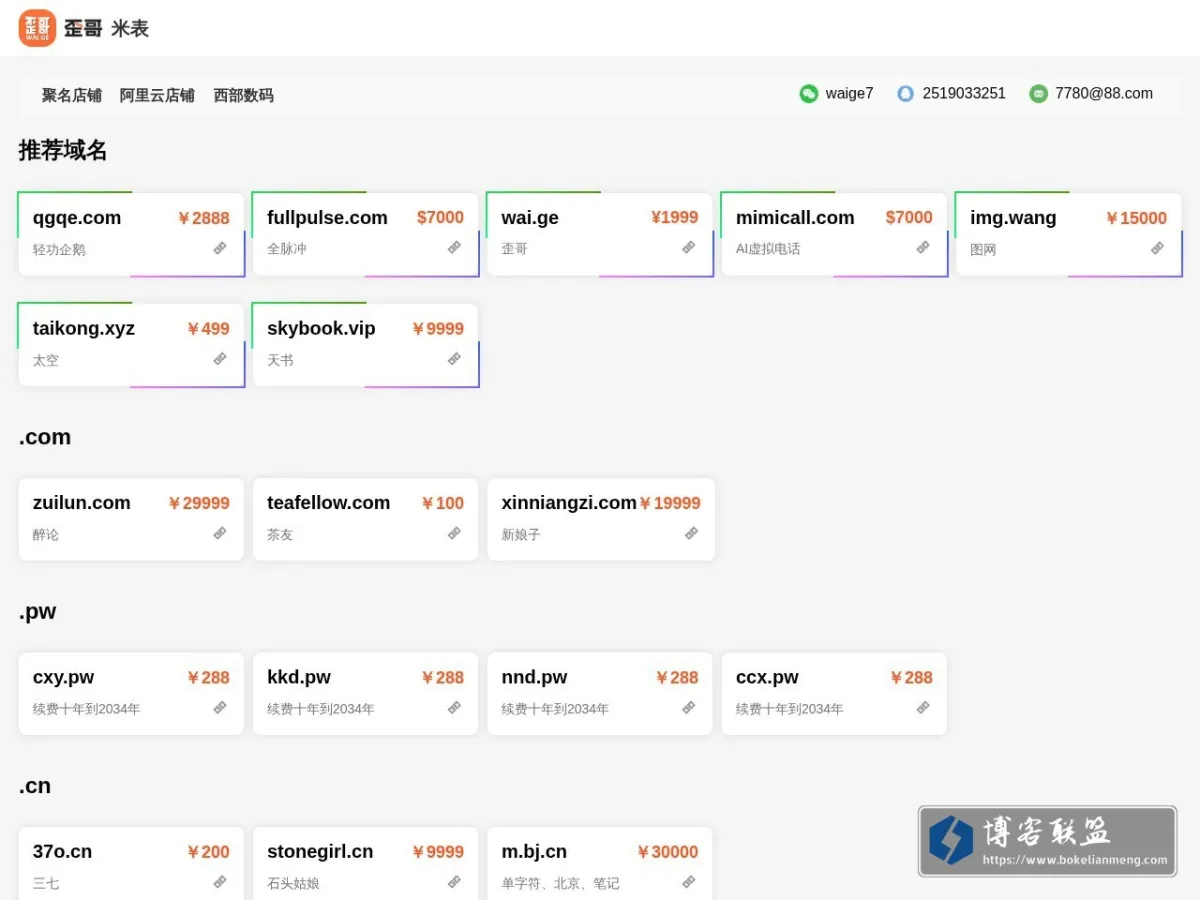Click the green email icon beside 7780@88.com

coord(1038,94)
